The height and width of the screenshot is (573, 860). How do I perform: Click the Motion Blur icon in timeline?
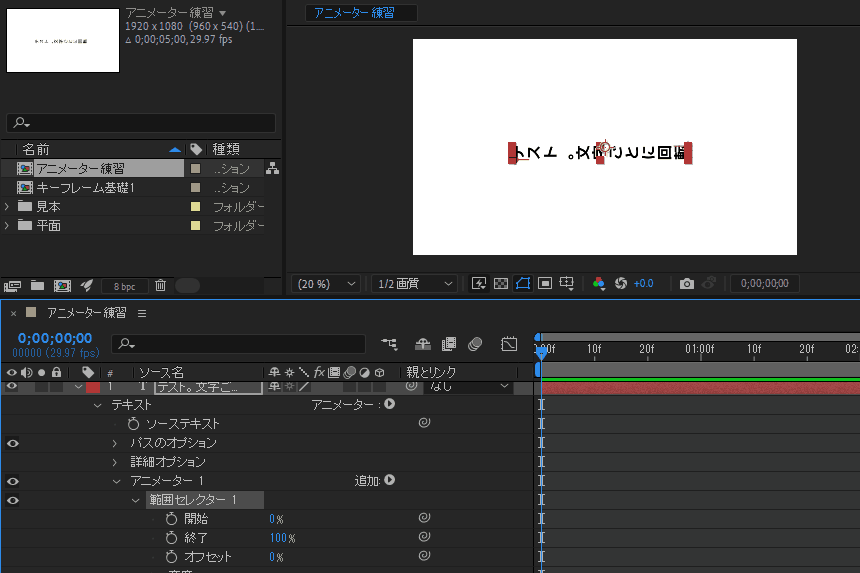point(475,344)
